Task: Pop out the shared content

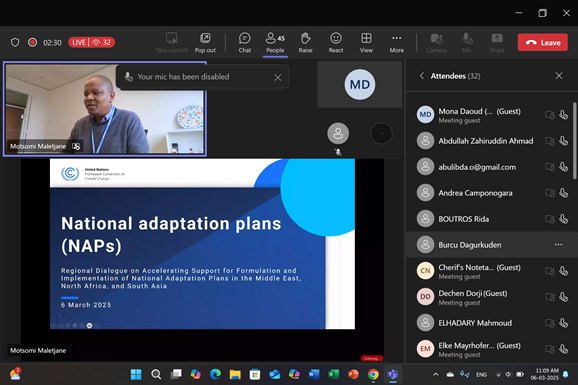Action: point(205,43)
